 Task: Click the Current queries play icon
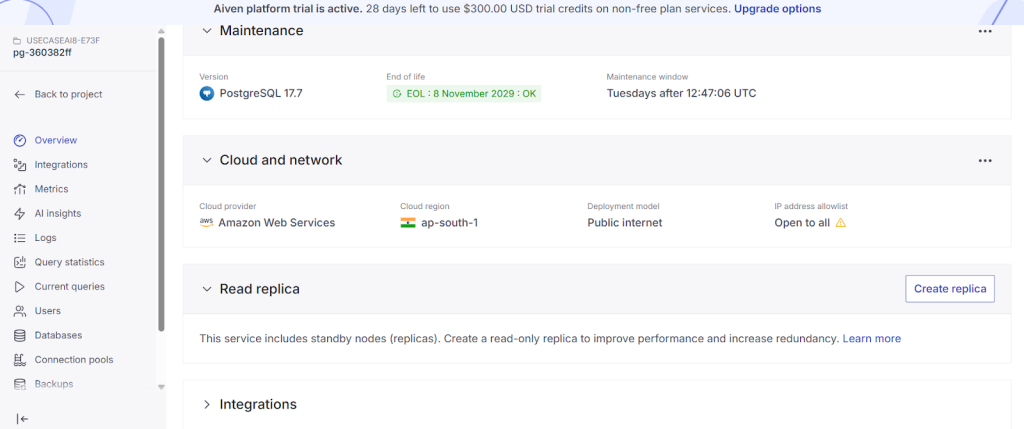[x=19, y=287]
